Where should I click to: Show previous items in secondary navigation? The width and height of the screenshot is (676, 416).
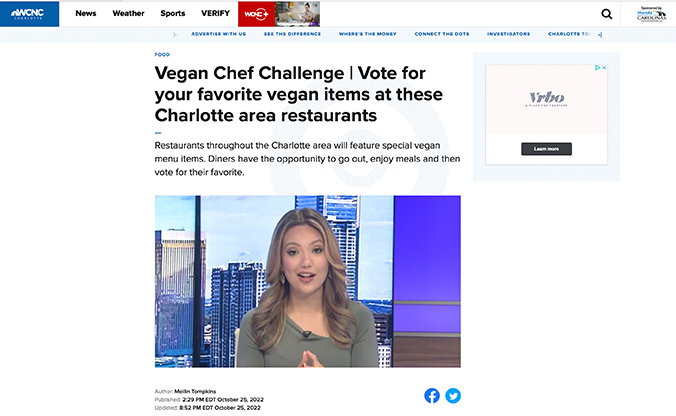[175, 34]
